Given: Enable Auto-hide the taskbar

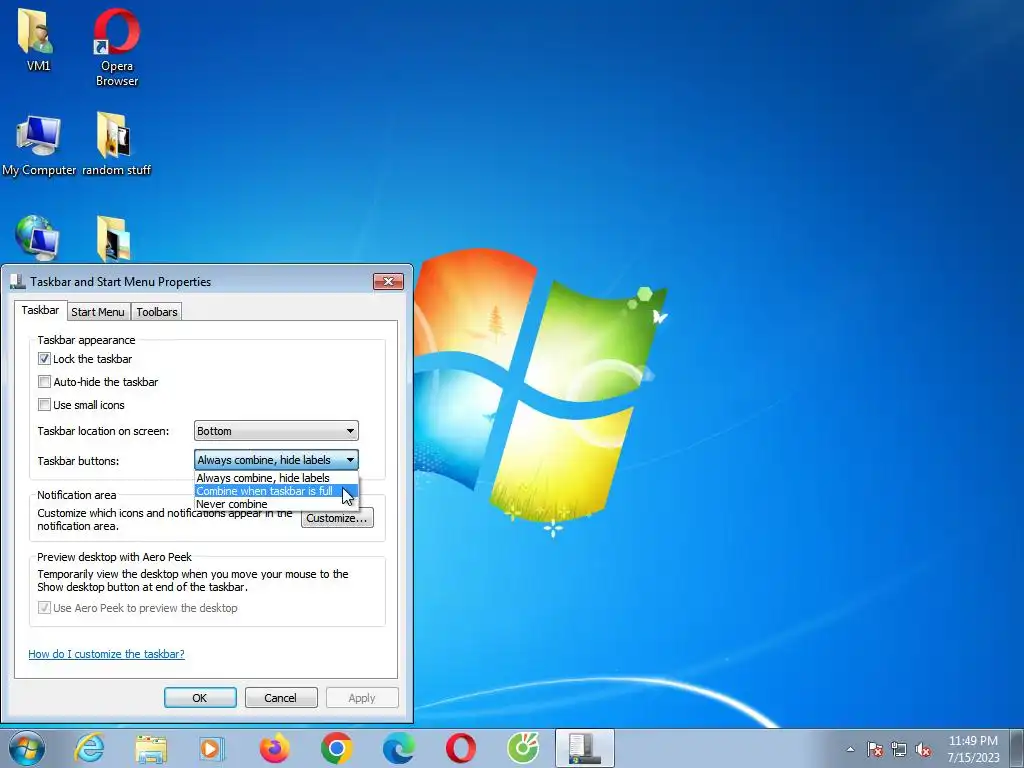Looking at the screenshot, I should (x=44, y=381).
